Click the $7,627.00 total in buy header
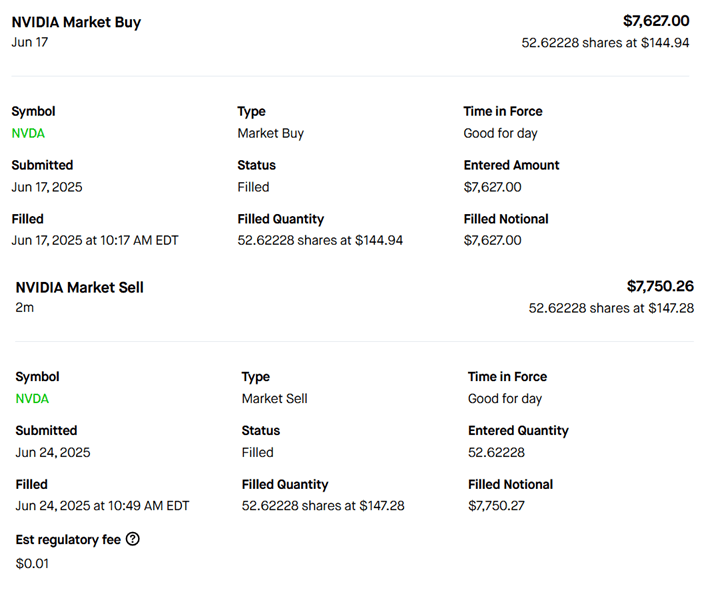This screenshot has width=702, height=610. click(656, 21)
